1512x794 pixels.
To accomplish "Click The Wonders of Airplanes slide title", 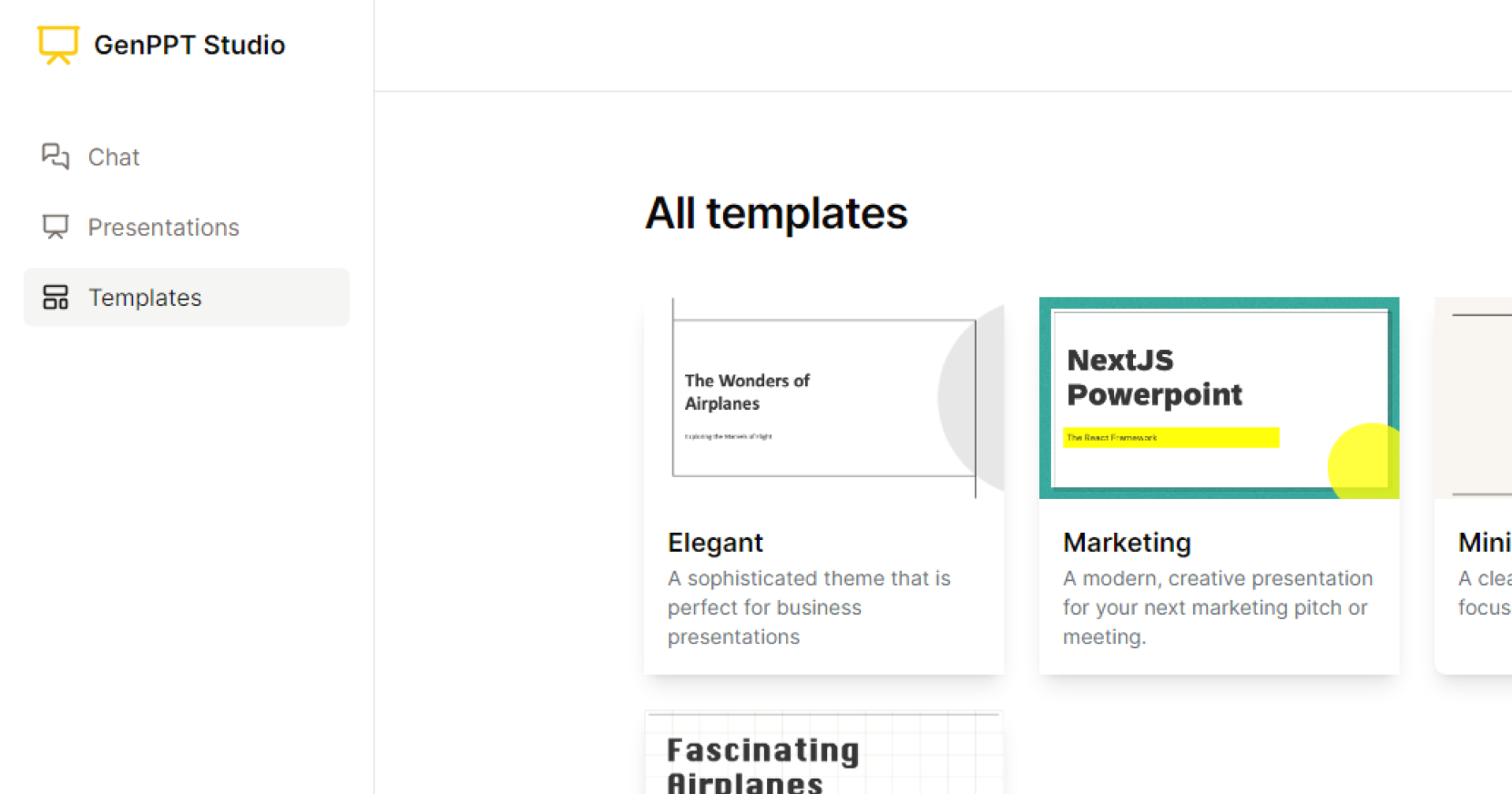I will click(x=747, y=392).
